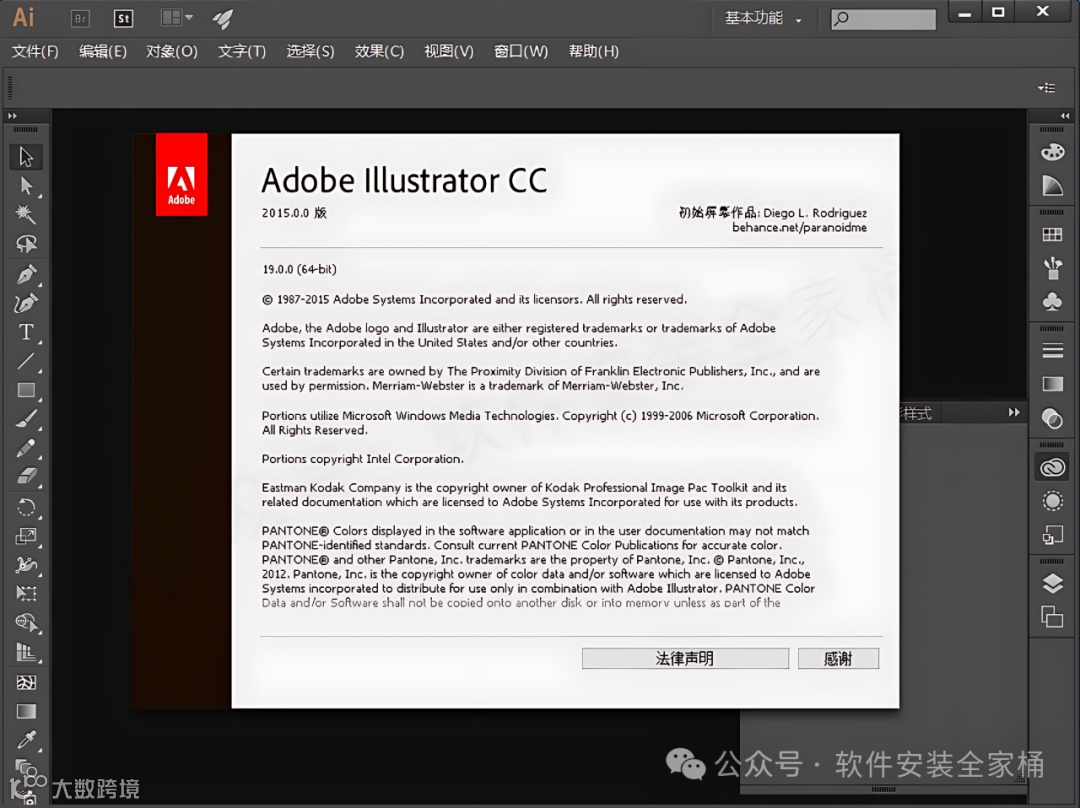Select the Mesh tool

(26, 683)
